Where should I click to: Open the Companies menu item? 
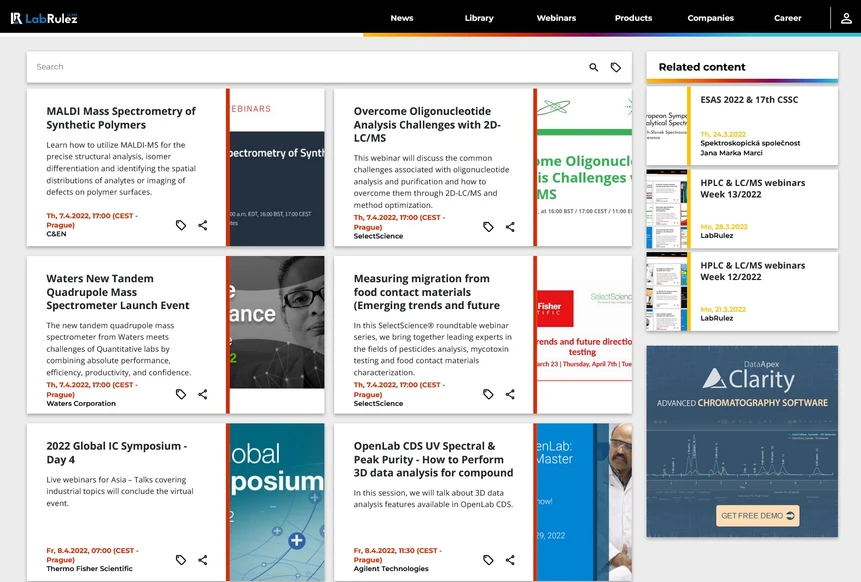(x=710, y=18)
